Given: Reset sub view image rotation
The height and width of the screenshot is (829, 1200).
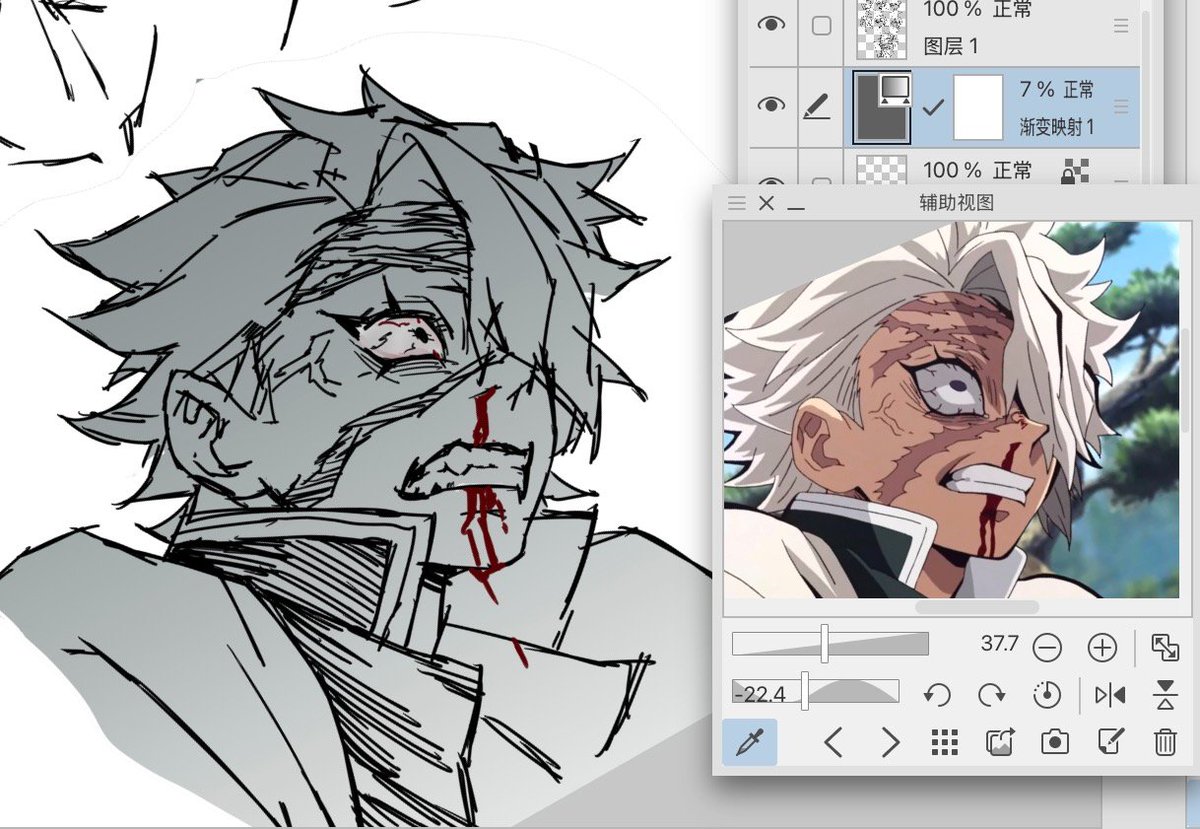Looking at the screenshot, I should click(1046, 694).
